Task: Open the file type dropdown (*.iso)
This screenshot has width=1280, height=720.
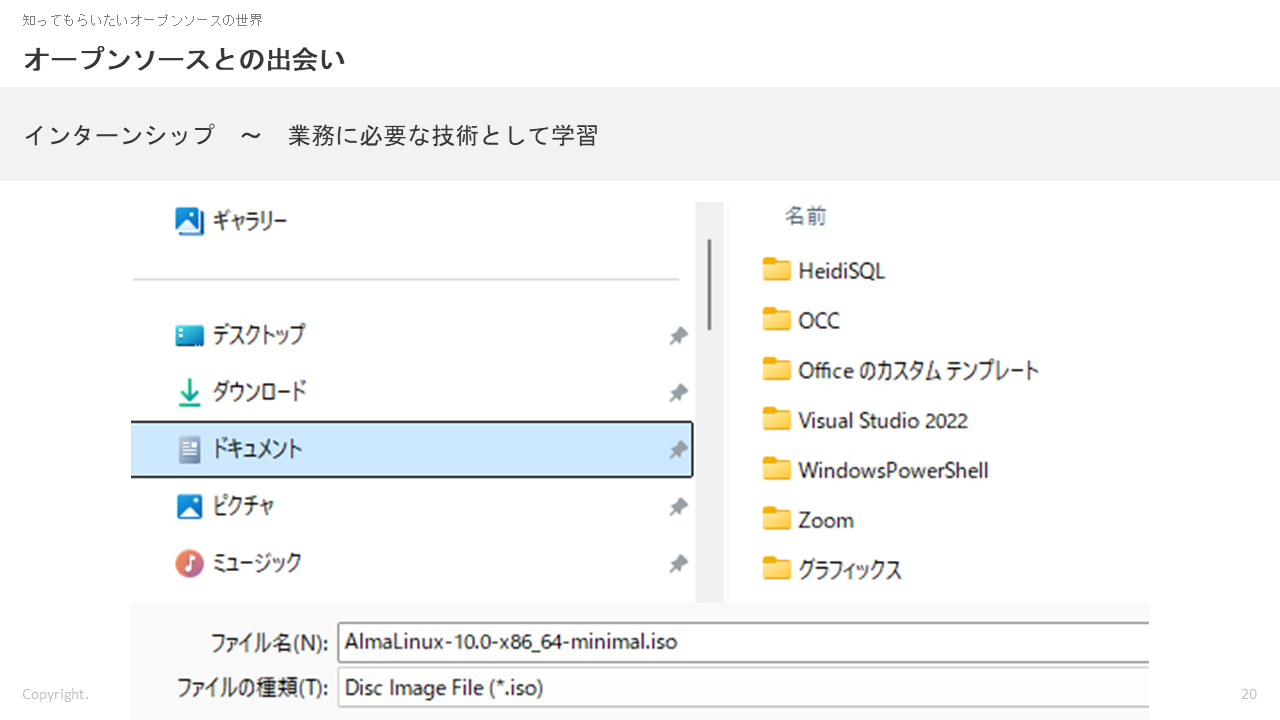Action: point(742,688)
